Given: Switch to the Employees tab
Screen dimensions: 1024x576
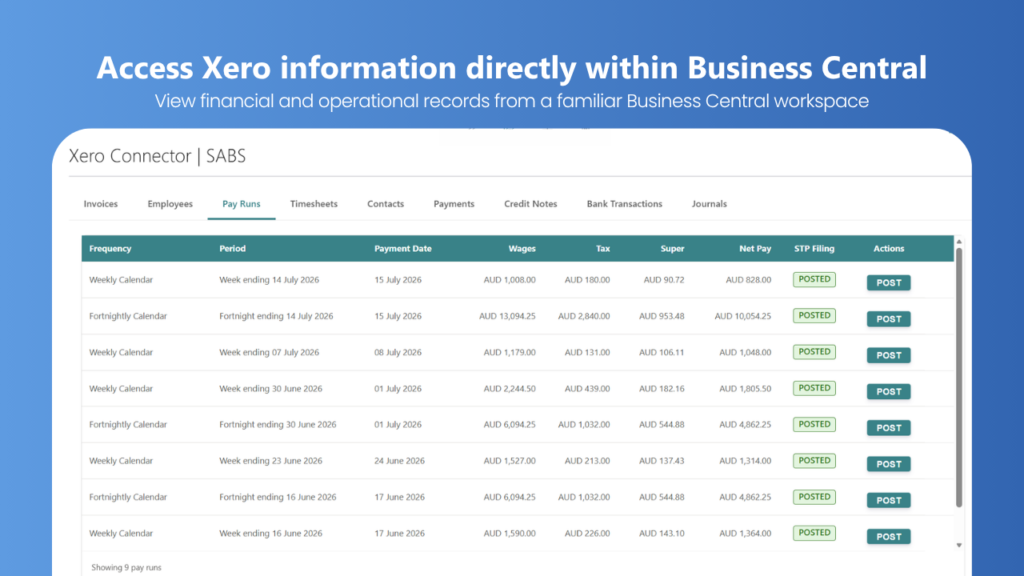Looking at the screenshot, I should pos(170,204).
